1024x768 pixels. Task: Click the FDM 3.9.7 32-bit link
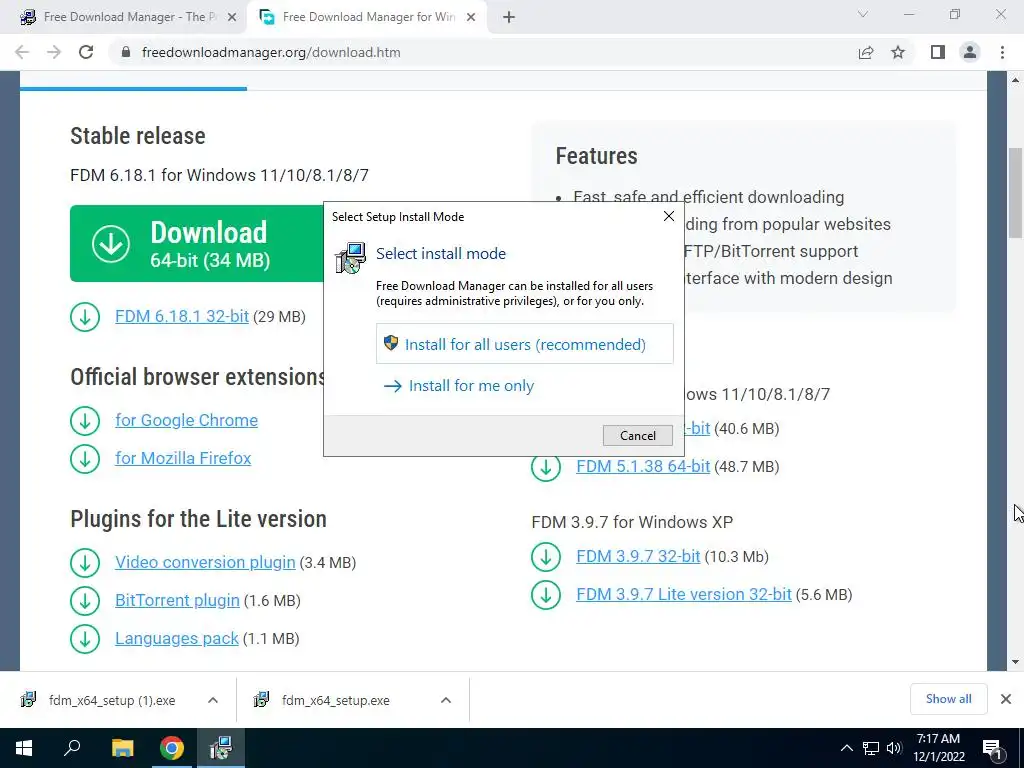tap(638, 556)
